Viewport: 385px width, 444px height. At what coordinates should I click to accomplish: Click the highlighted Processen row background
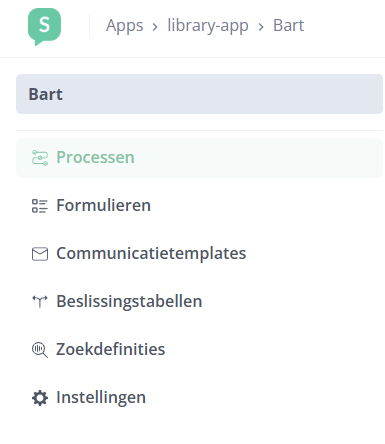coord(199,158)
